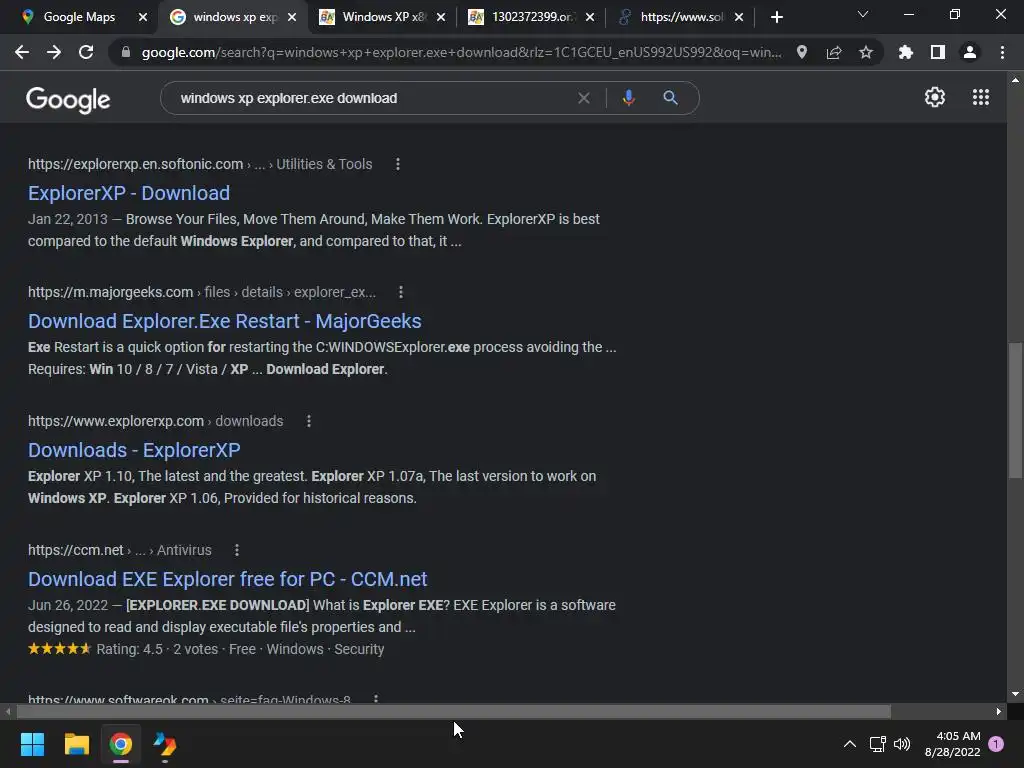The image size is (1024, 768).
Task: Open Downloads - ExplorerXP result
Action: click(x=134, y=450)
